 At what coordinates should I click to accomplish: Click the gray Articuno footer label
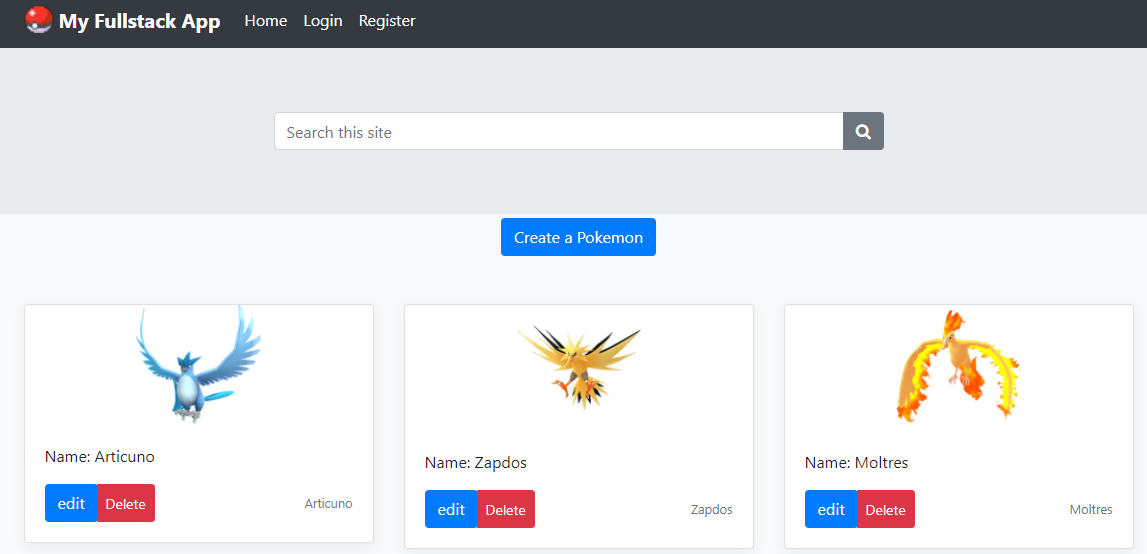tap(328, 504)
